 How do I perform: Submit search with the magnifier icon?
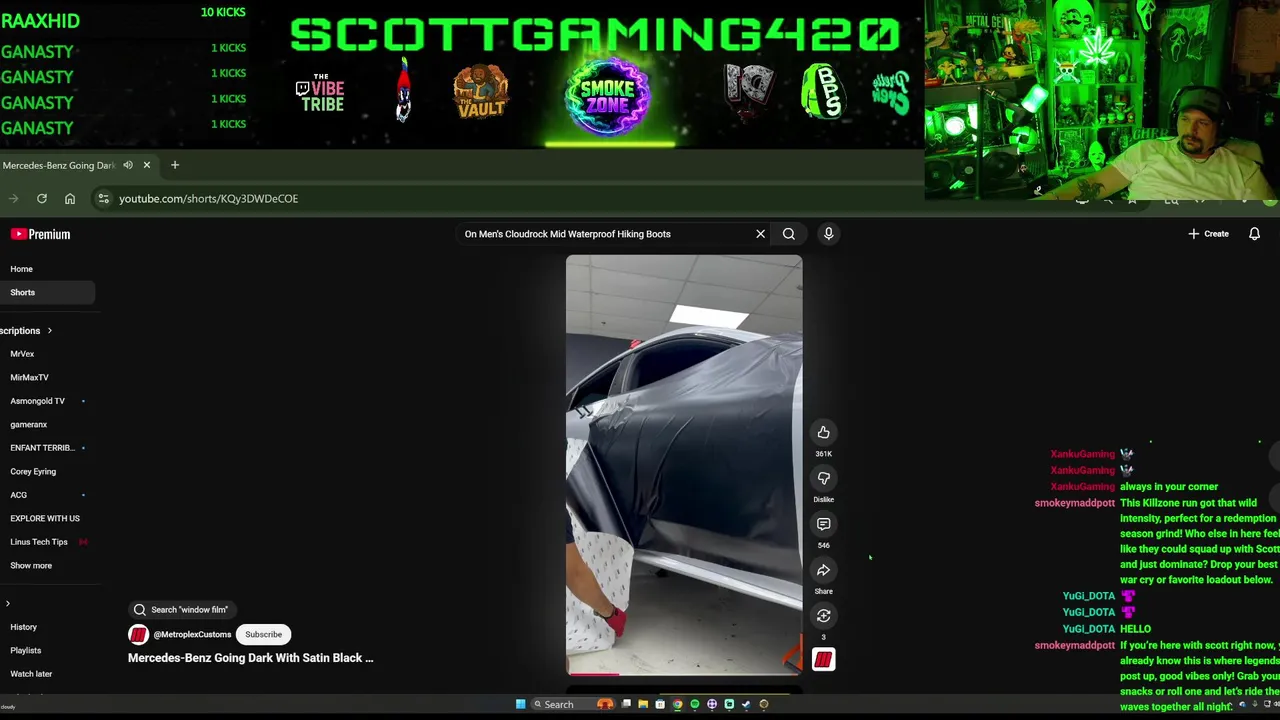[789, 234]
